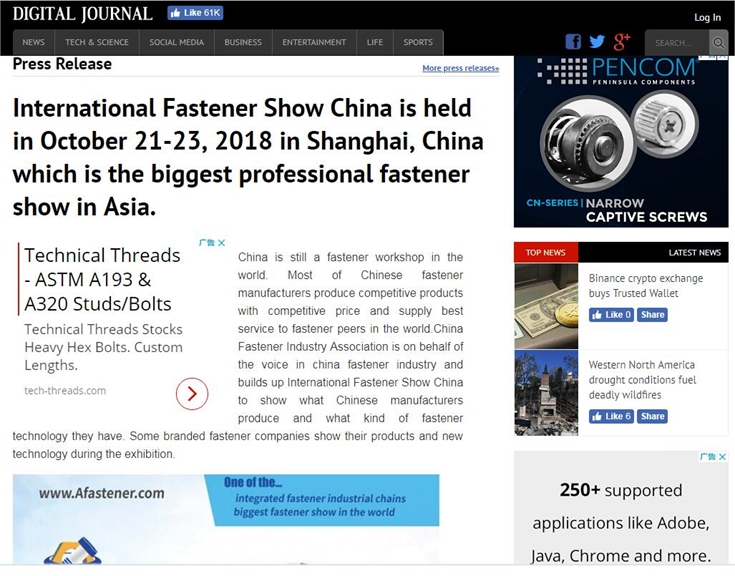The width and height of the screenshot is (735, 576).
Task: Click 'Technical Threads Stocks Heavy Hex Bolts' ad text
Action: click(x=104, y=347)
